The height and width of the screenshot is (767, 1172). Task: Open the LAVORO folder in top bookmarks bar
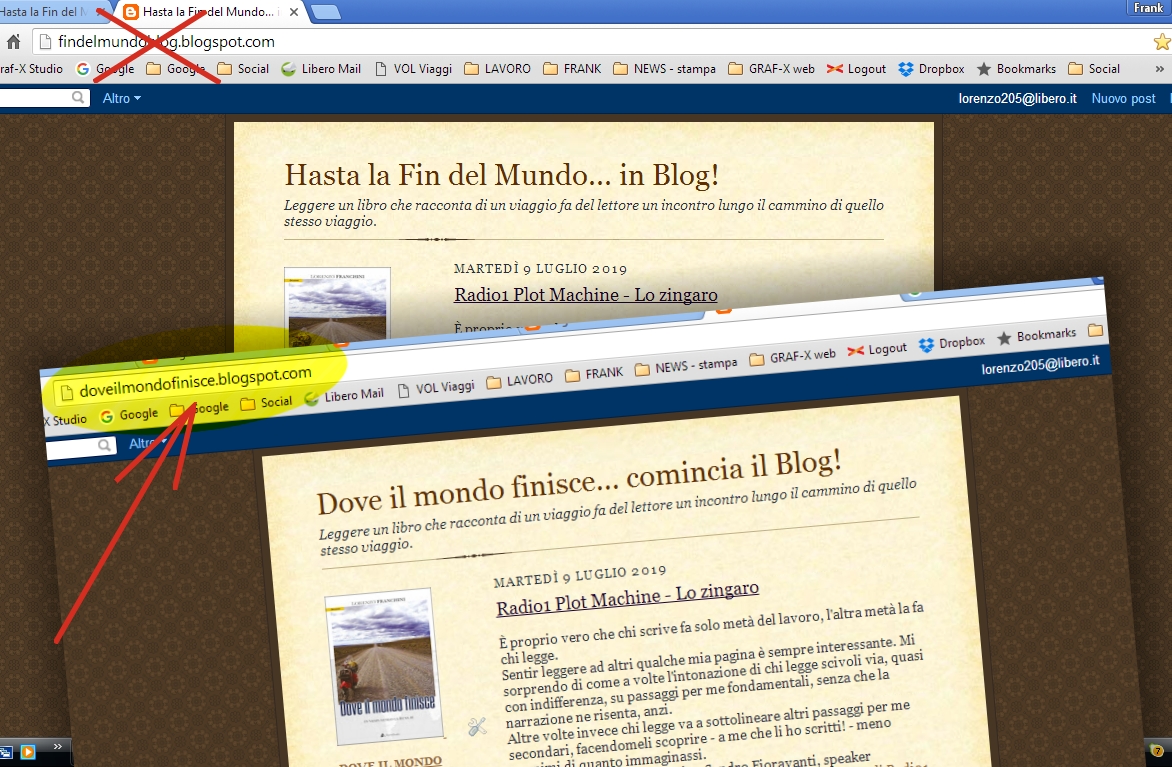[x=497, y=69]
